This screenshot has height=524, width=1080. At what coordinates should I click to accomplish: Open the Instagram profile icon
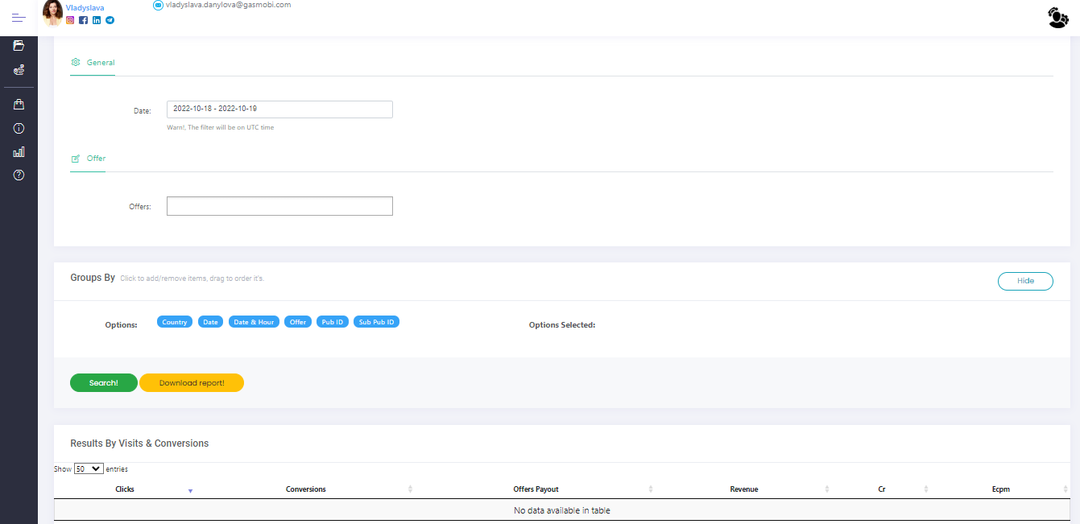70,20
